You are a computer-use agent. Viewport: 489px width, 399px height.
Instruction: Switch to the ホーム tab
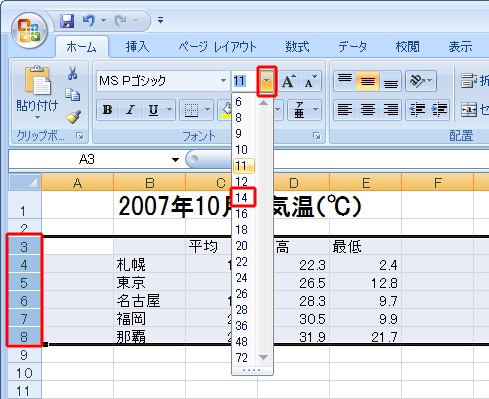pos(81,47)
